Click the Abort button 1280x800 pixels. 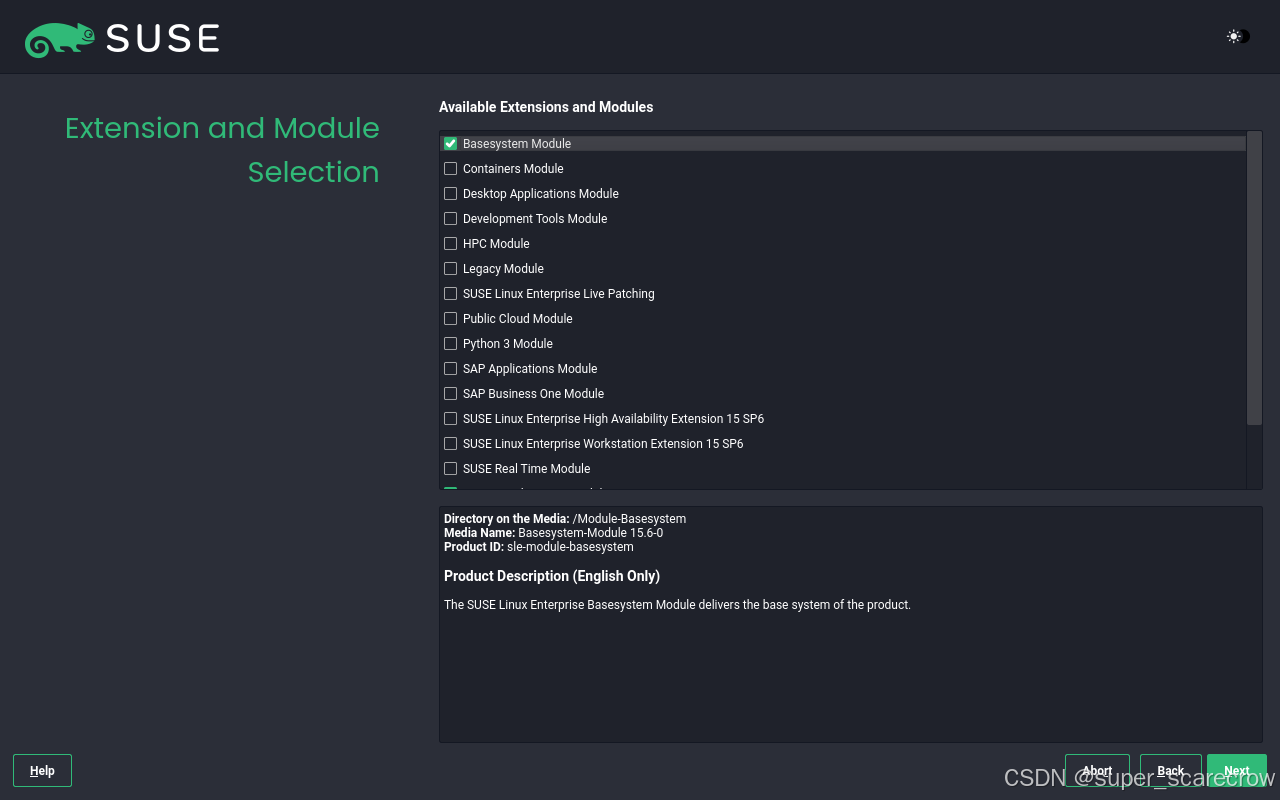1097,771
